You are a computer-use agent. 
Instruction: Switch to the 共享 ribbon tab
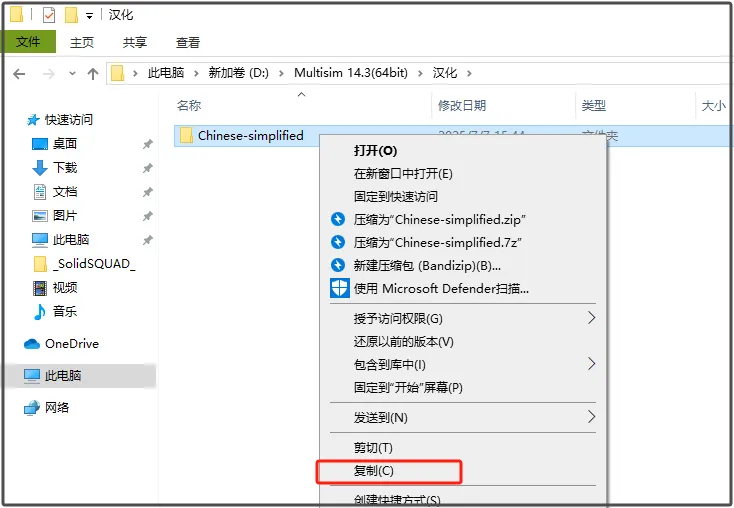[135, 43]
